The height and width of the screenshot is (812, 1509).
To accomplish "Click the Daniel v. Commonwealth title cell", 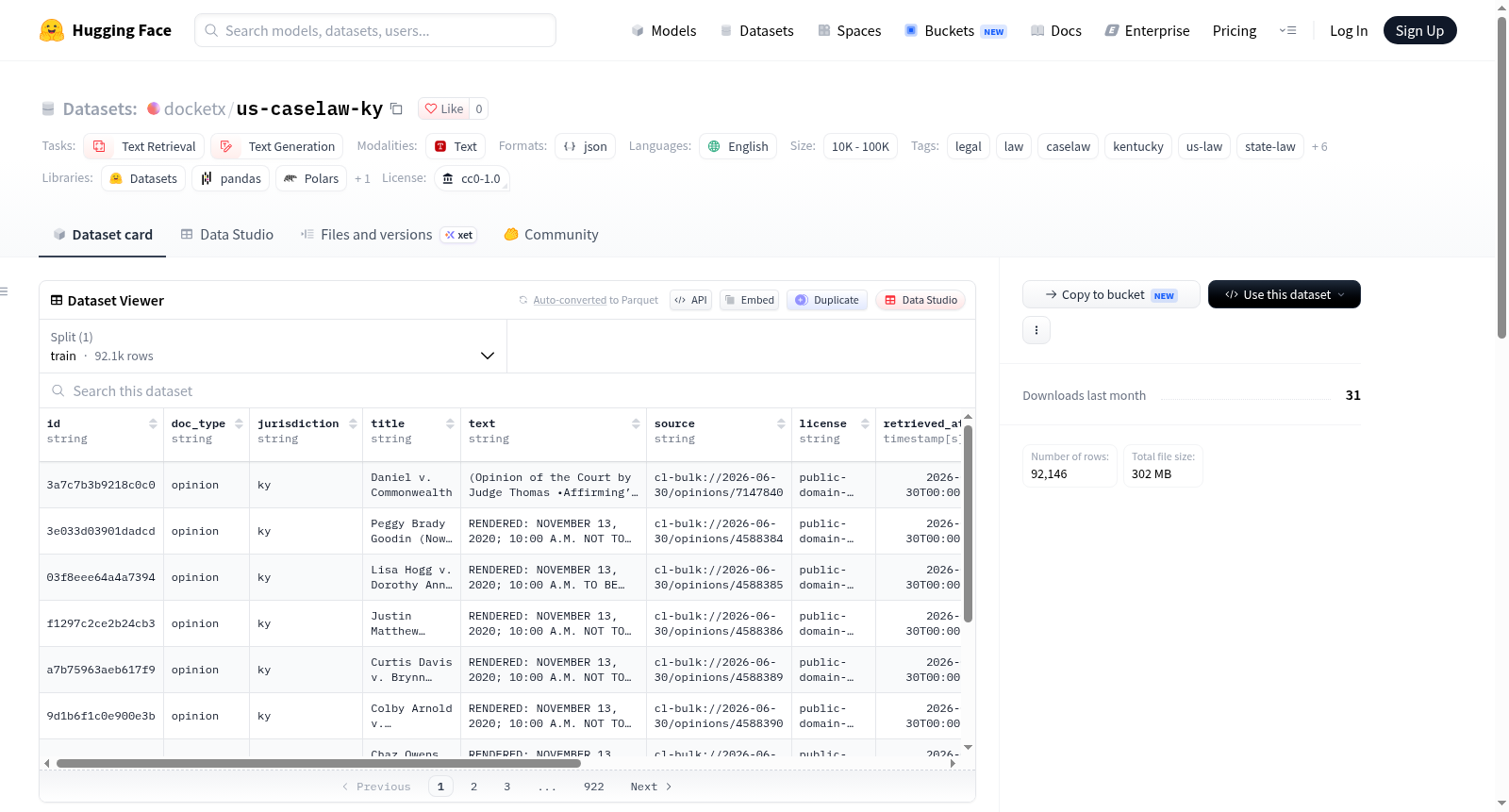I will pyautogui.click(x=412, y=485).
